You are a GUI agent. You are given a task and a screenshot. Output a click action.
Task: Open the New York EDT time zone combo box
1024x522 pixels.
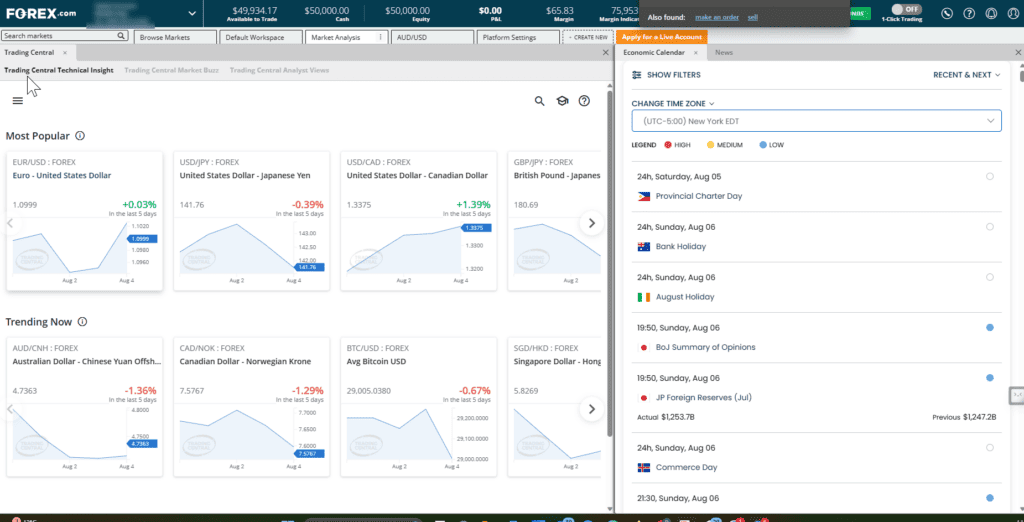[x=816, y=121]
